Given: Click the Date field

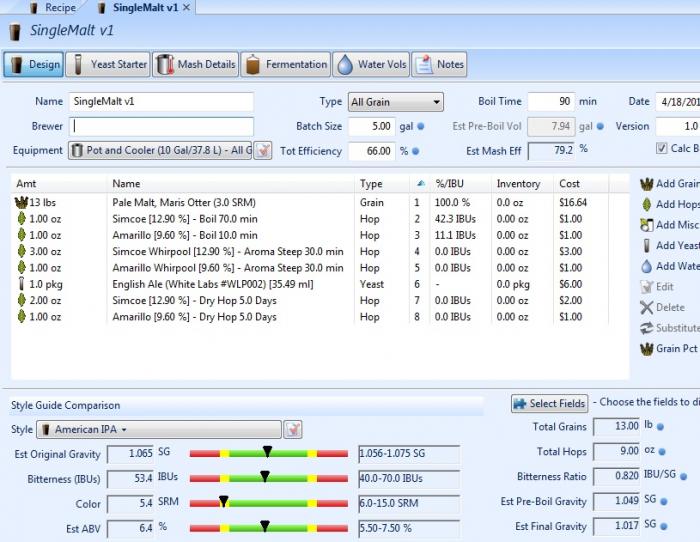Looking at the screenshot, I should (x=678, y=102).
